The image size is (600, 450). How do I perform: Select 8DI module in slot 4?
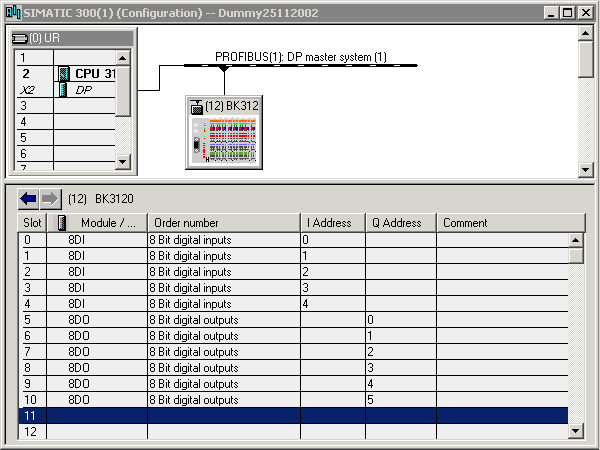pyautogui.click(x=293, y=304)
